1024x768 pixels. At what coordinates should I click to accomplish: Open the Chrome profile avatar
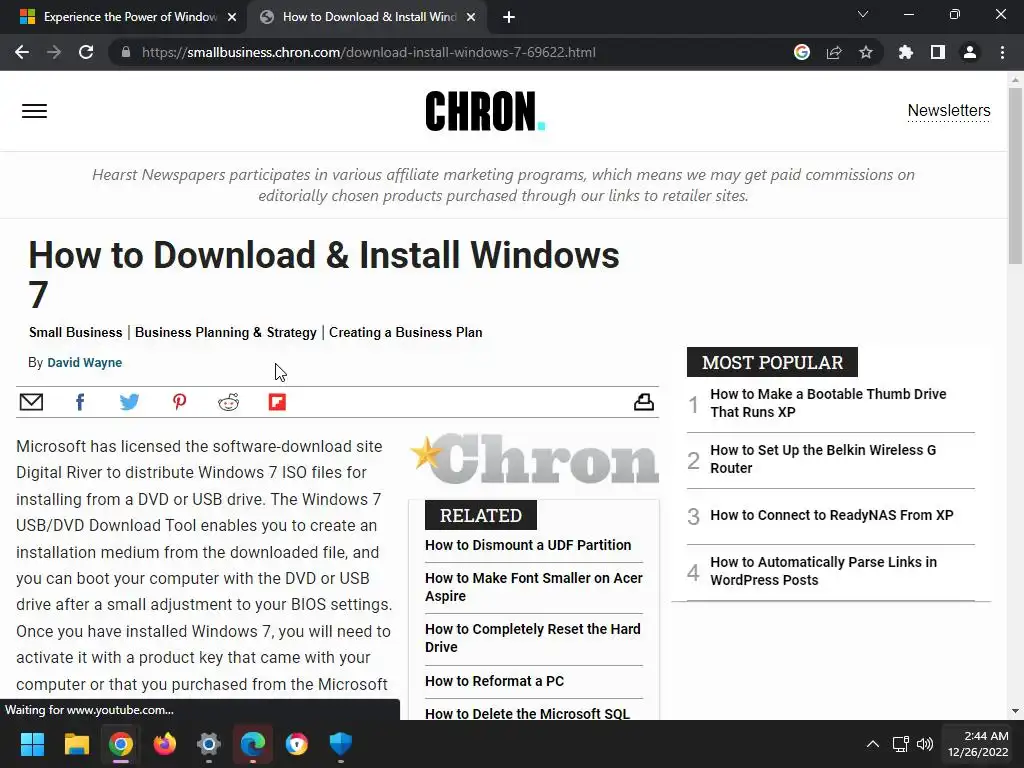click(x=970, y=52)
